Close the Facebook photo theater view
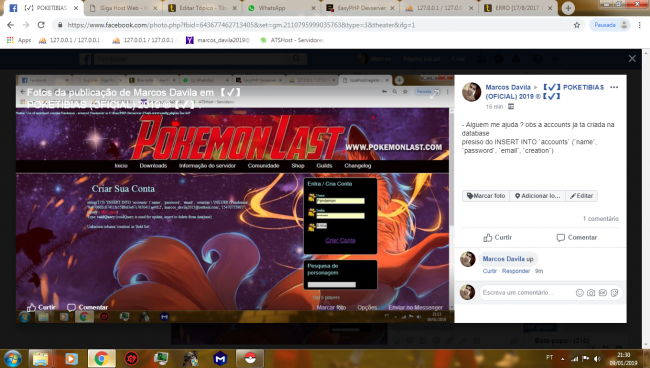 [x=632, y=58]
